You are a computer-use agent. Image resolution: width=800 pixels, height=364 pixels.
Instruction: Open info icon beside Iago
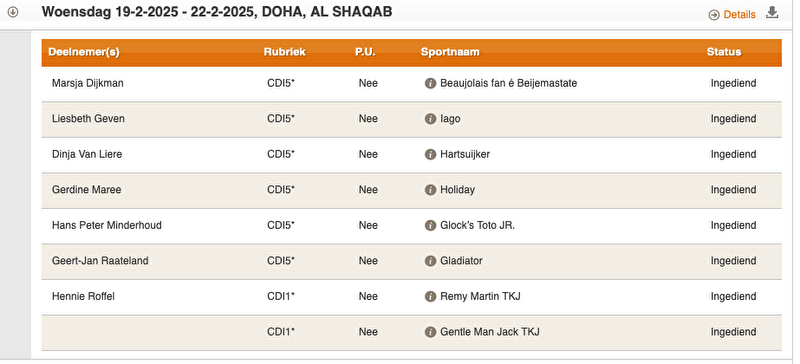[431, 119]
